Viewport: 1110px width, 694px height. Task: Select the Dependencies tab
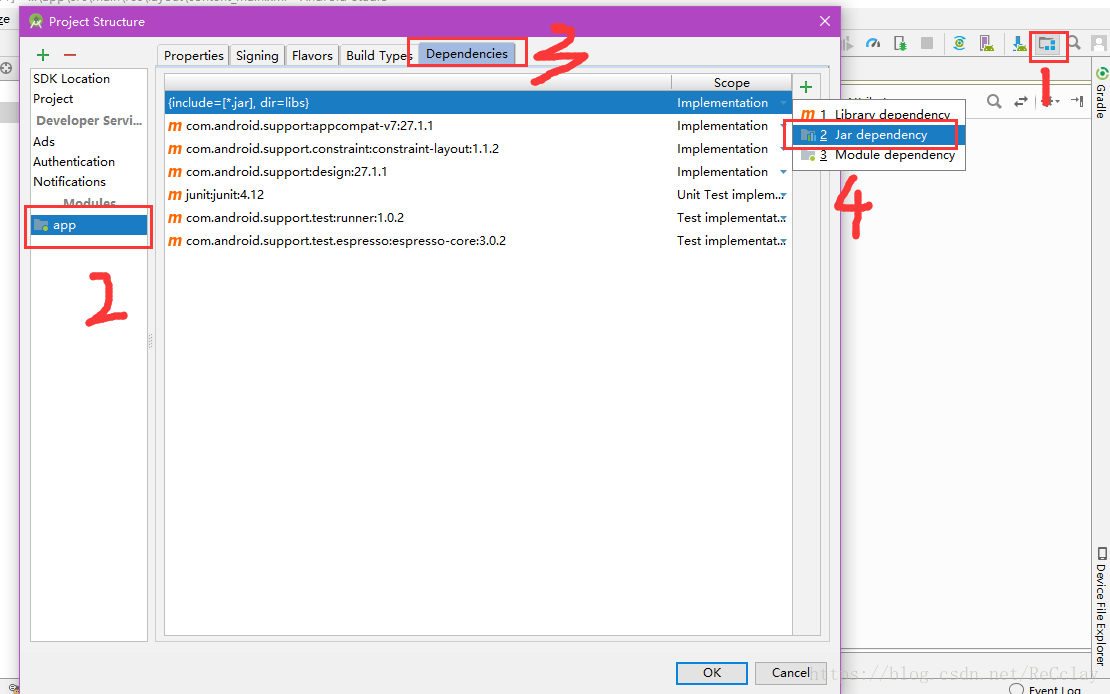coord(467,54)
